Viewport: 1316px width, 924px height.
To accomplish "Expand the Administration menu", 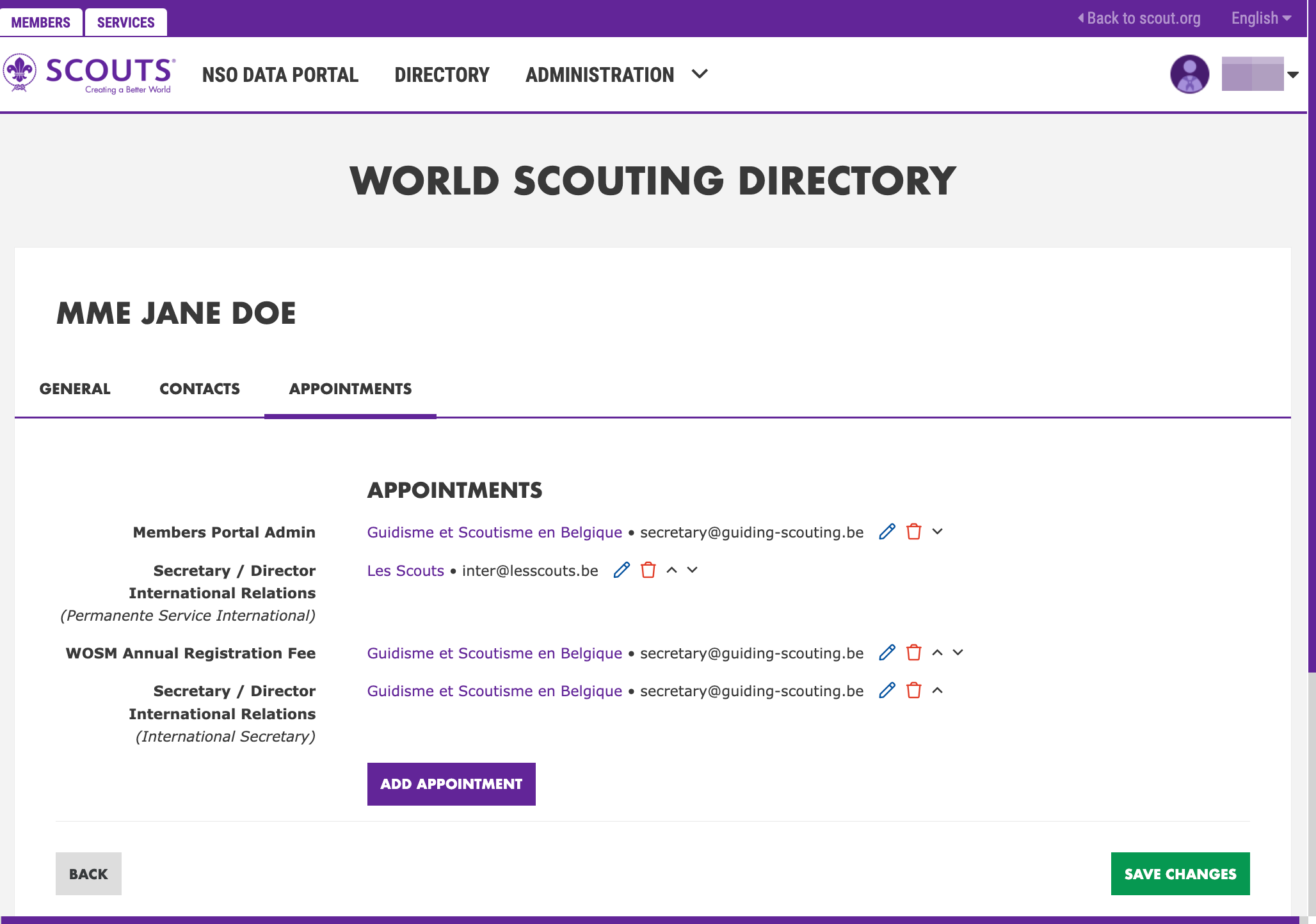I will [x=616, y=74].
